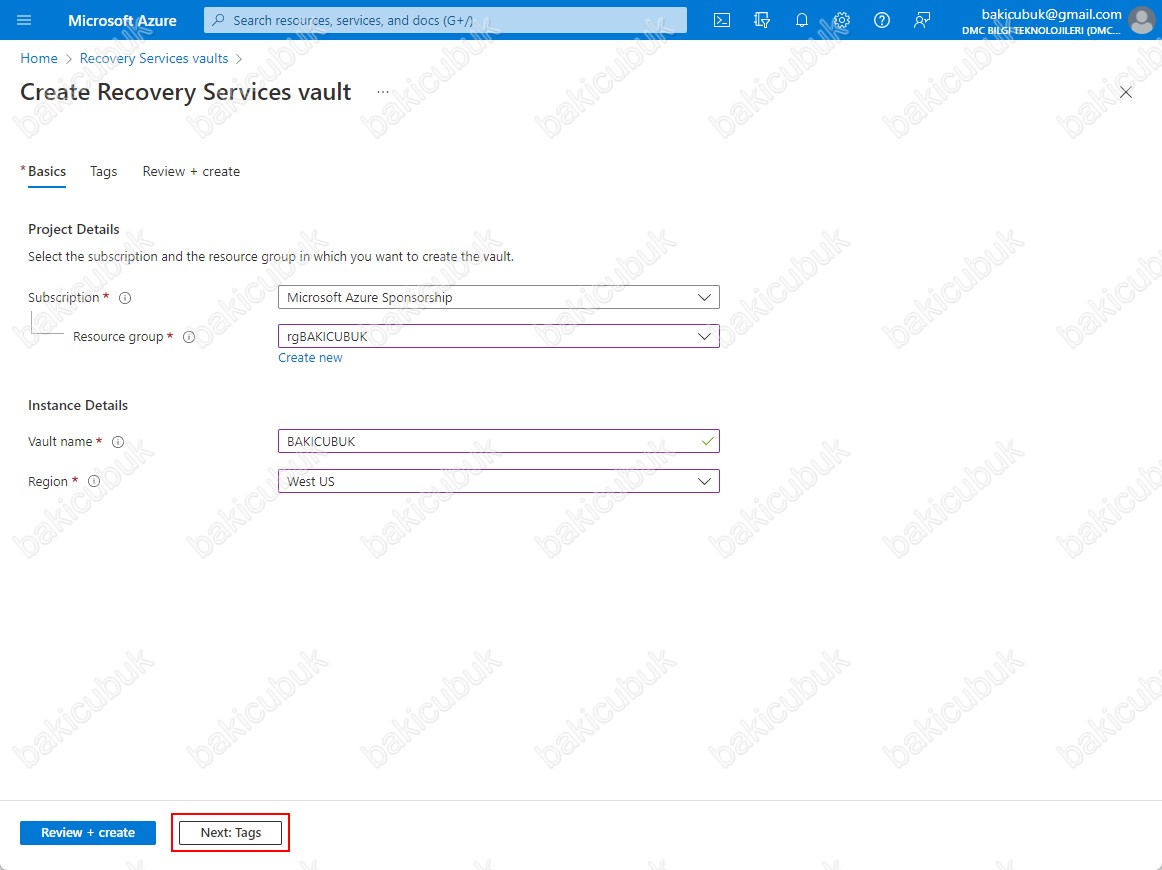
Task: Click the Create new resource group link
Action: pos(311,358)
